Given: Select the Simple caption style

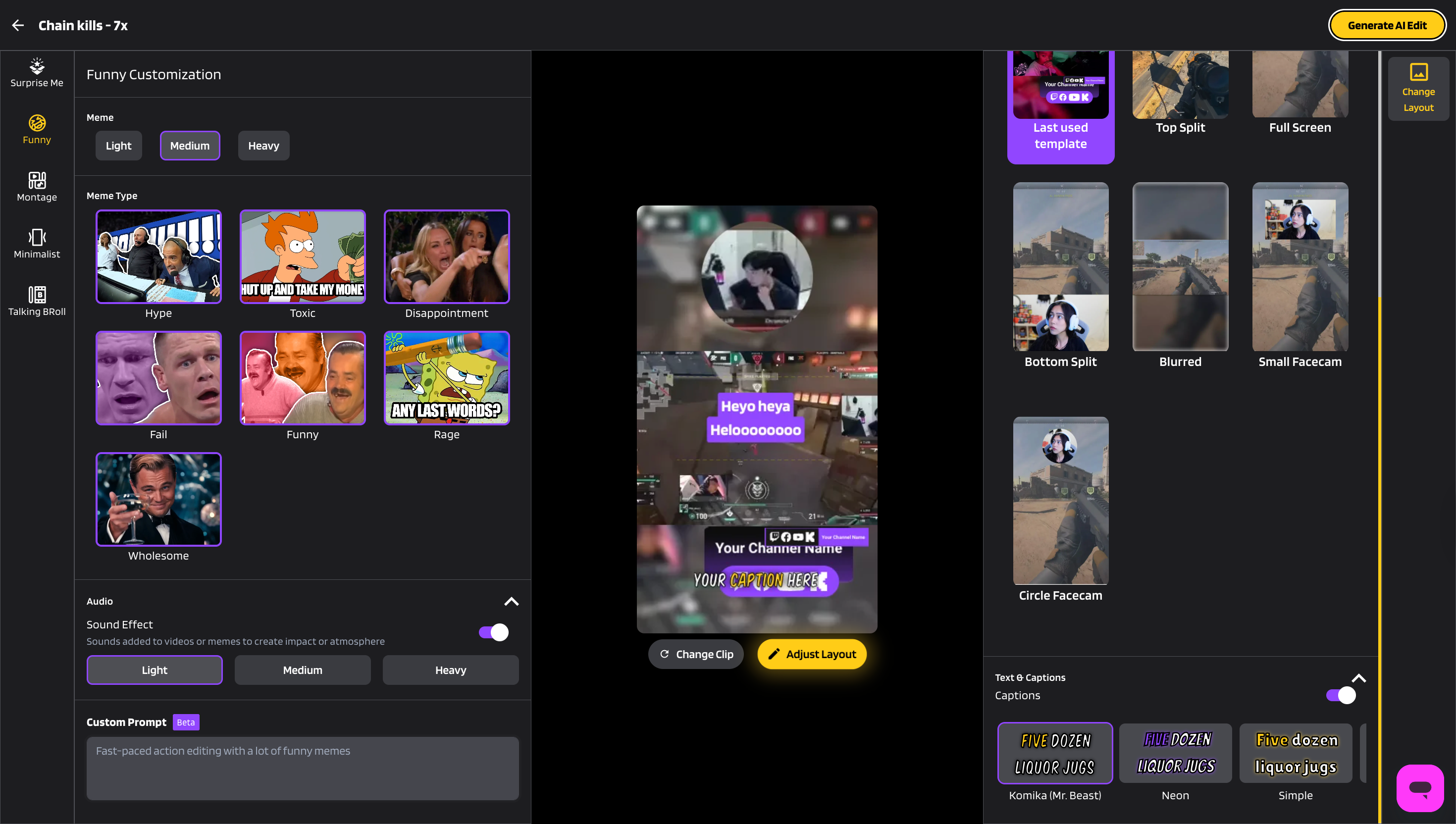Looking at the screenshot, I should 1295,753.
